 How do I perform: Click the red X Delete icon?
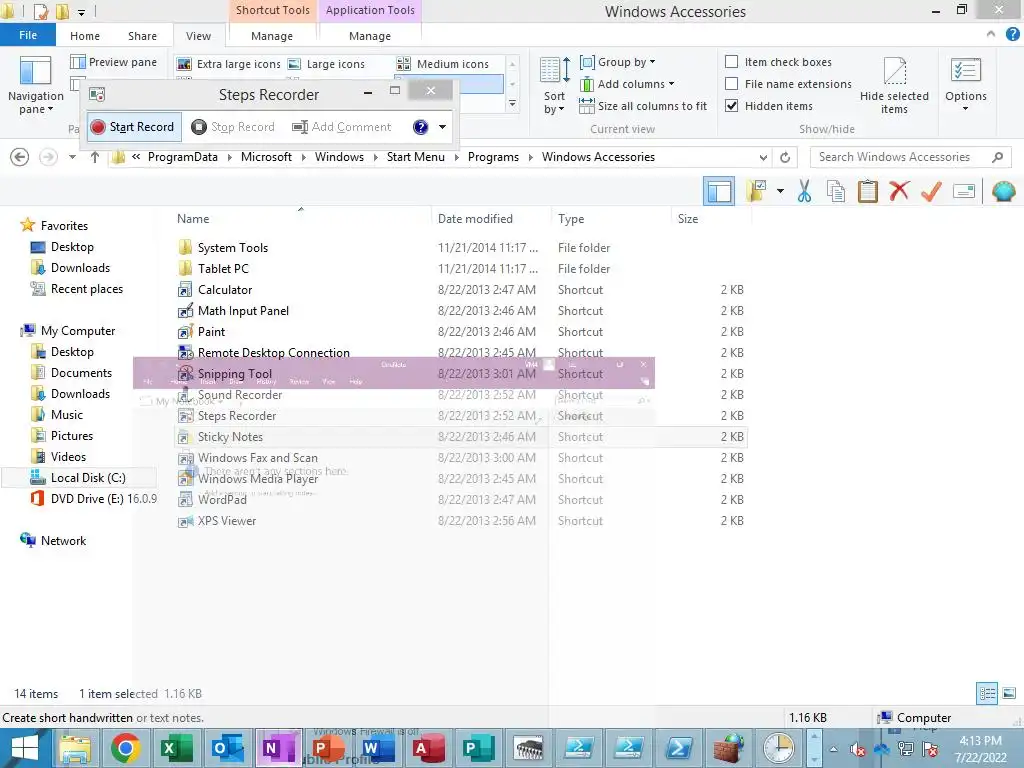point(899,191)
